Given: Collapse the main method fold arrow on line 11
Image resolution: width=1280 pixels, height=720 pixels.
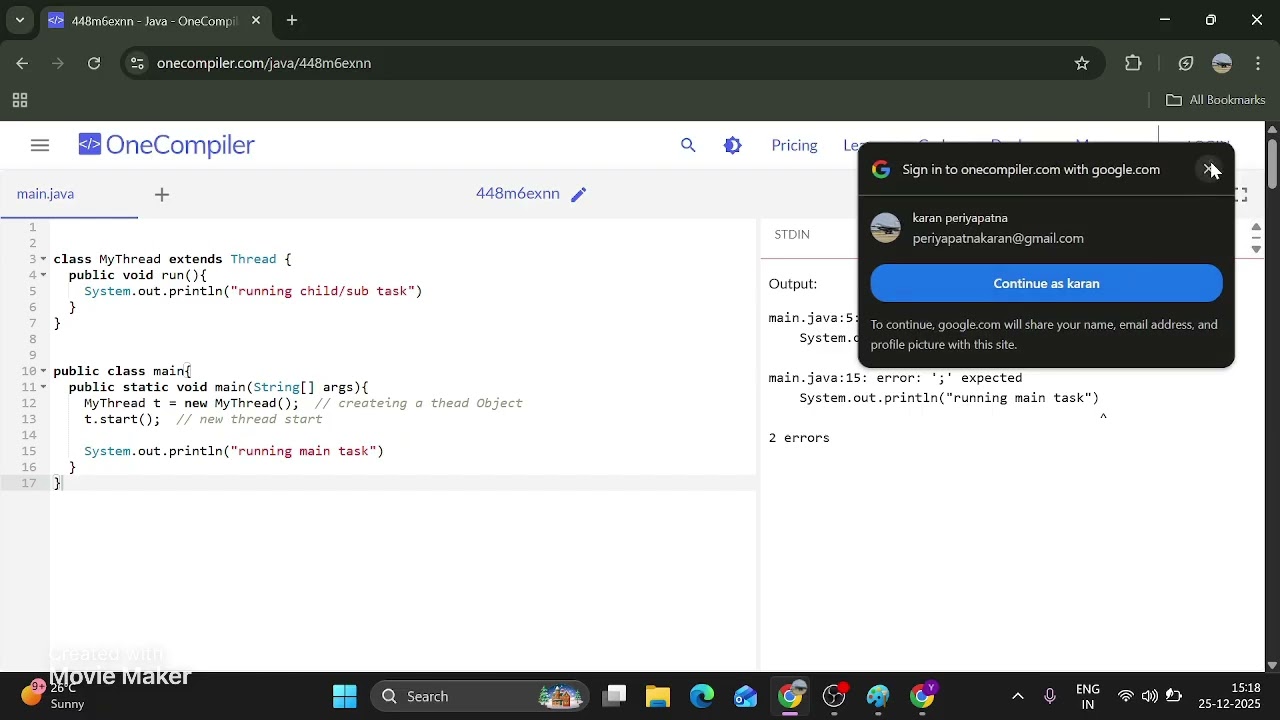Looking at the screenshot, I should pyautogui.click(x=43, y=387).
